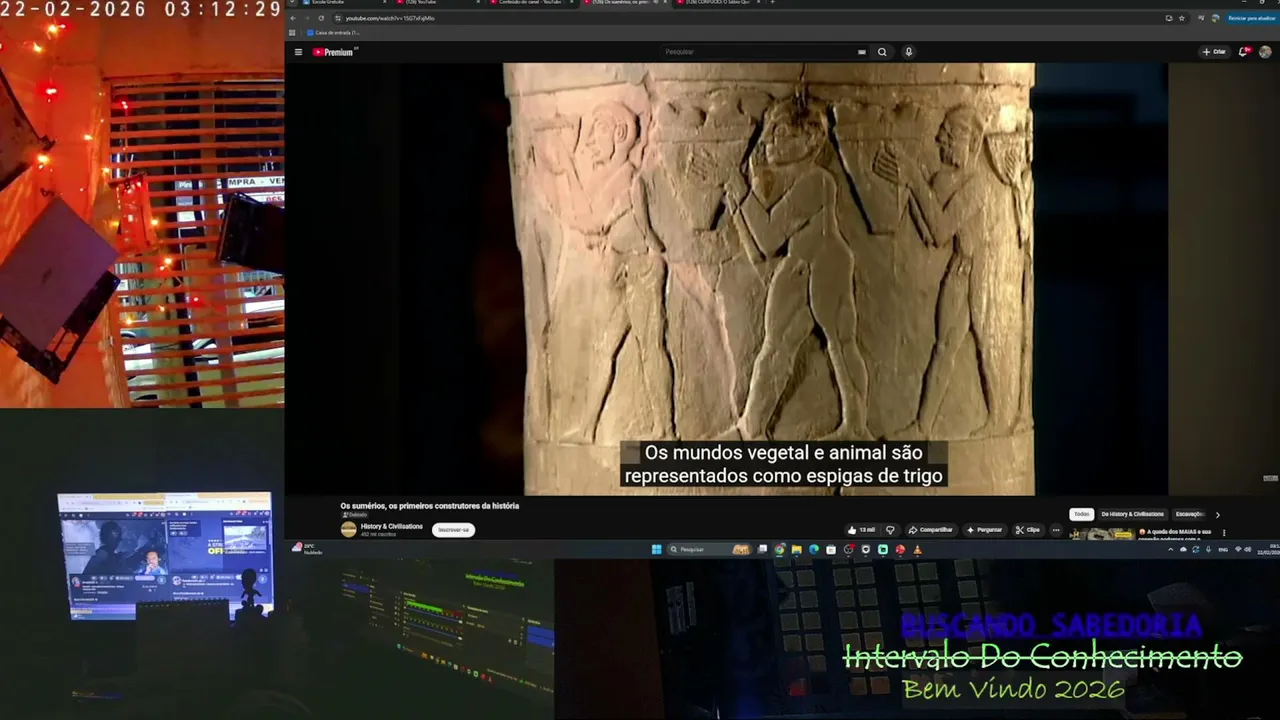Open a new browser tab

pos(772,3)
